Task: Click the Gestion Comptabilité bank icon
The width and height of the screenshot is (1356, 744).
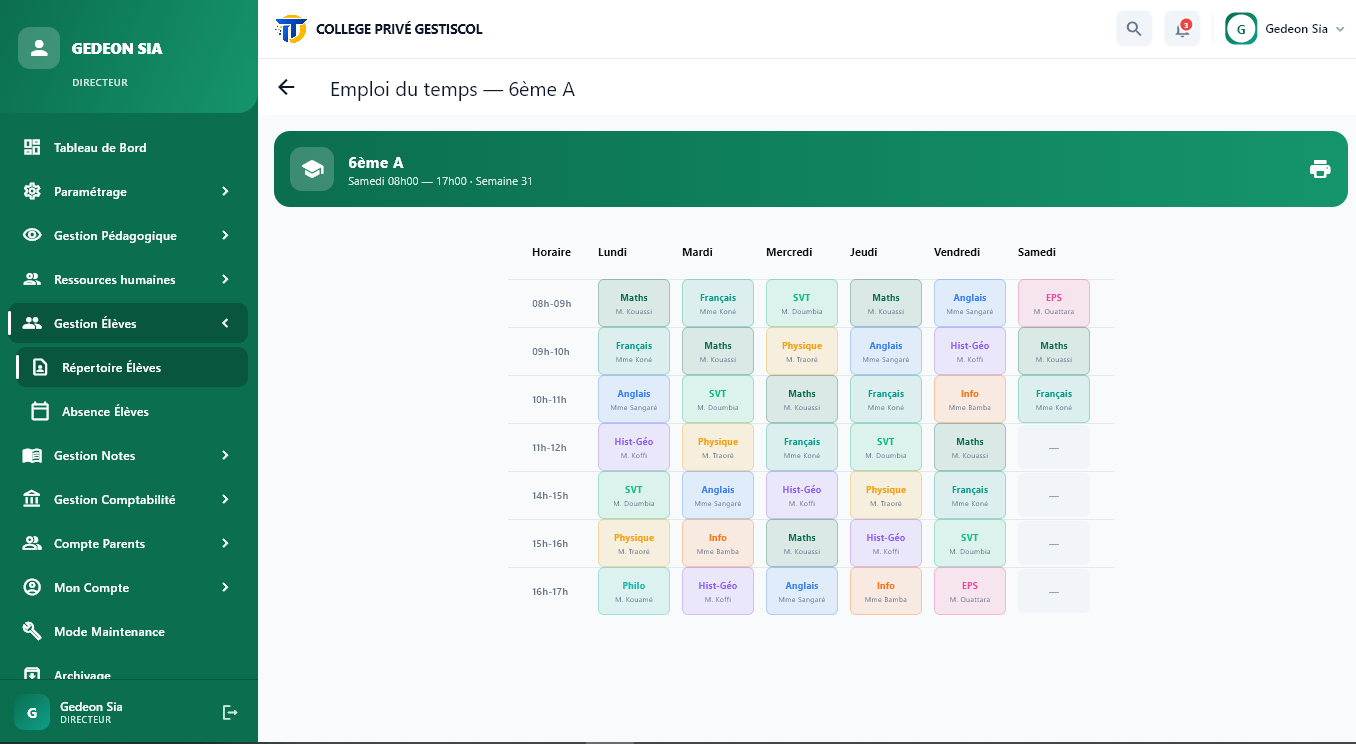Action: pos(32,499)
